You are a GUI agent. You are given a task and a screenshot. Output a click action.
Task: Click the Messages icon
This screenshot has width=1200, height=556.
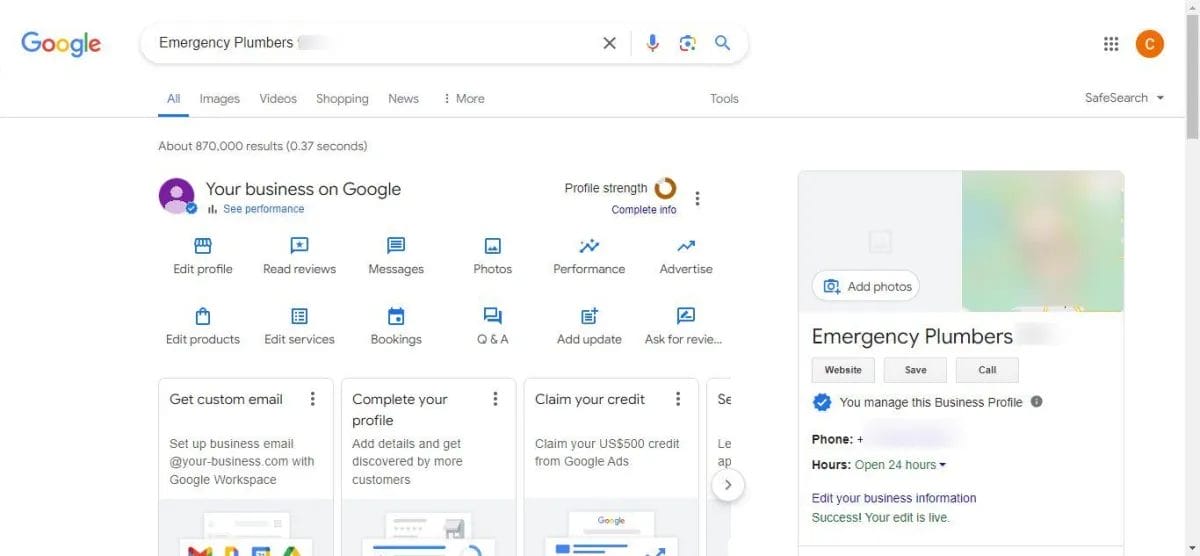[x=396, y=246]
